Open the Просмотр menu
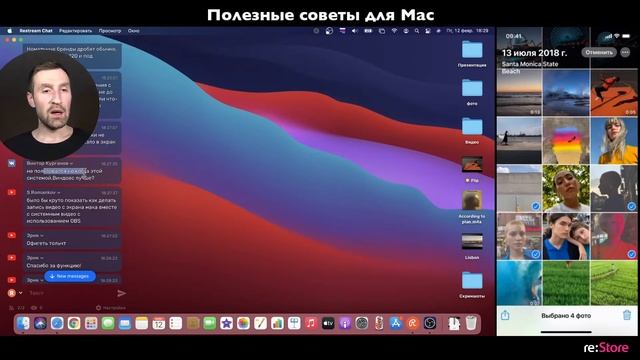The width and height of the screenshot is (640, 360). click(x=110, y=31)
